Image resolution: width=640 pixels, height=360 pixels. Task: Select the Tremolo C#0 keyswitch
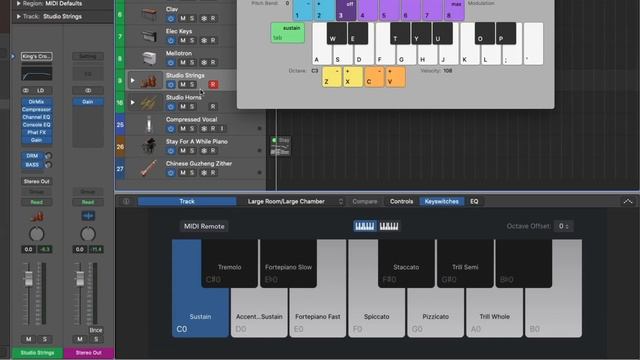(229, 263)
